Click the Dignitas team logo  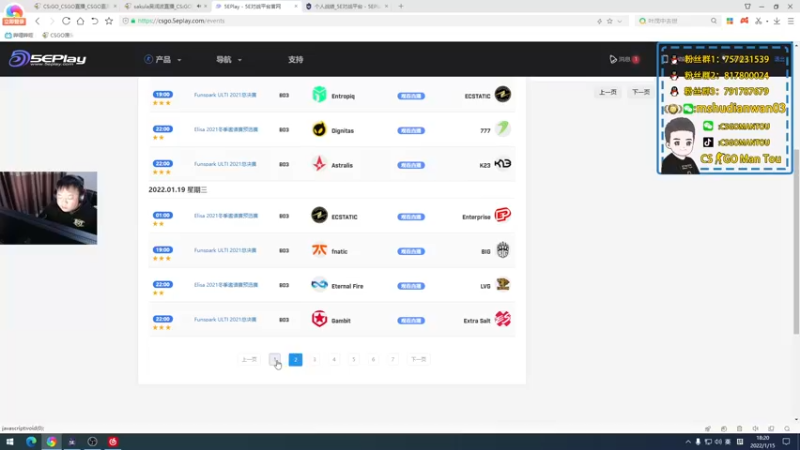[319, 129]
